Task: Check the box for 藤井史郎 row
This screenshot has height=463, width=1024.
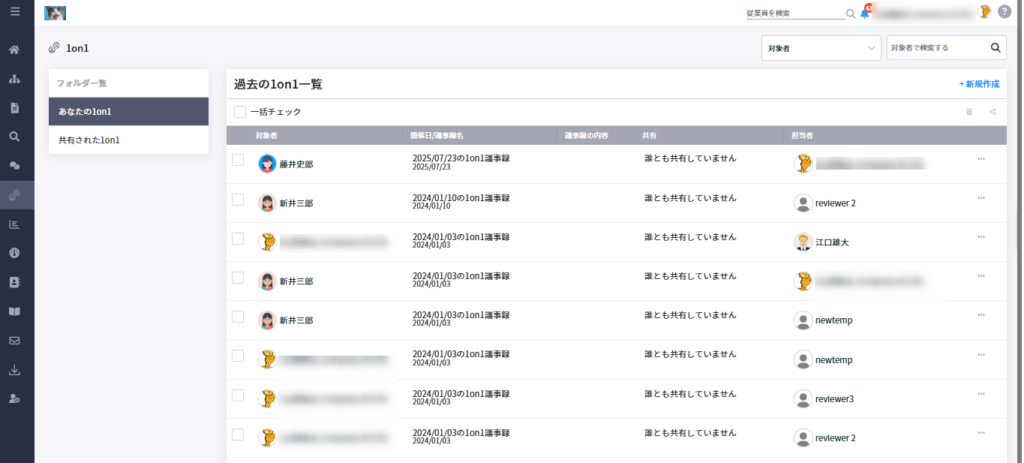Action: point(238,160)
